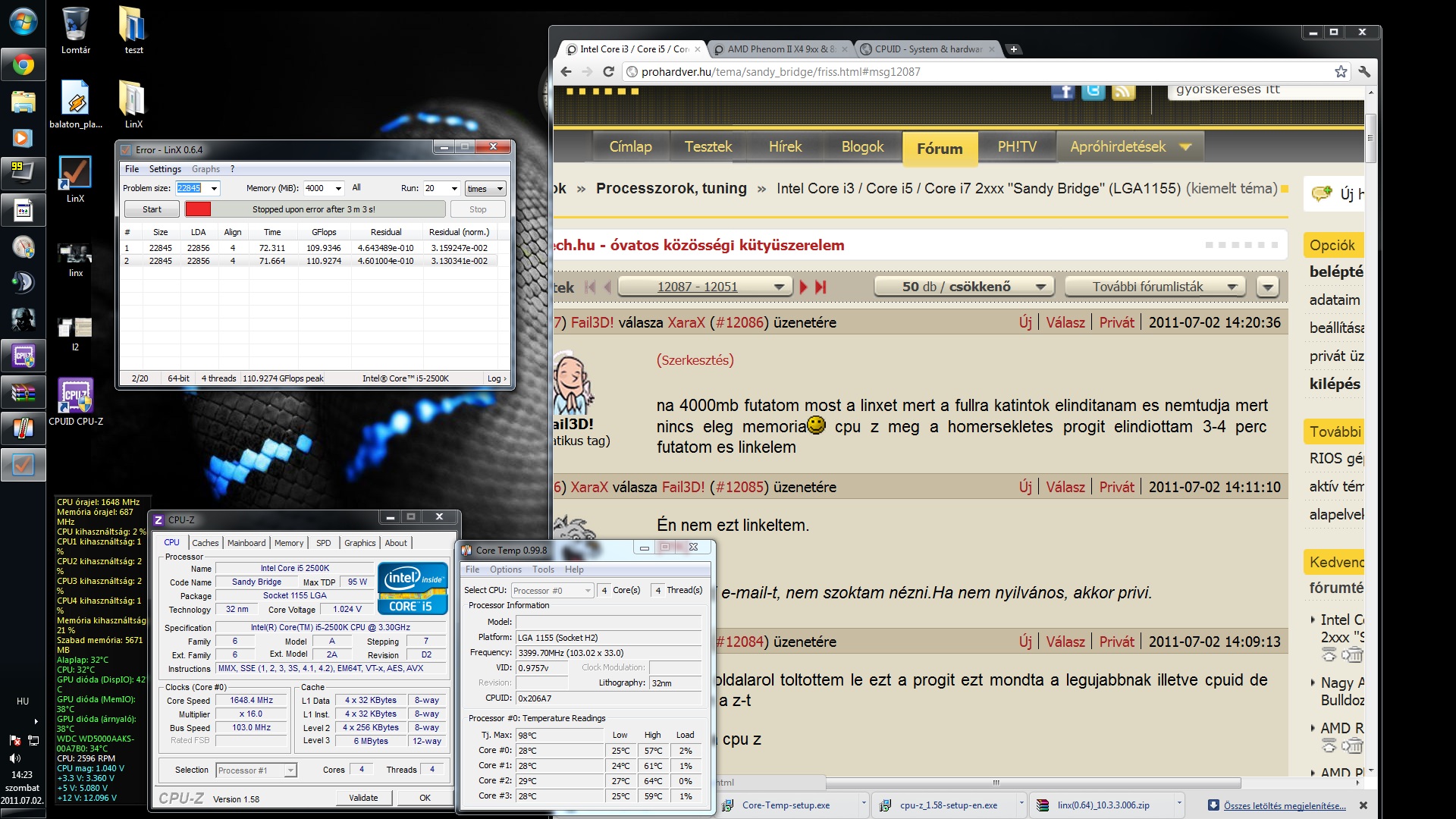Click the gyorskeresés search field
1456x819 pixels.
[x=1259, y=90]
